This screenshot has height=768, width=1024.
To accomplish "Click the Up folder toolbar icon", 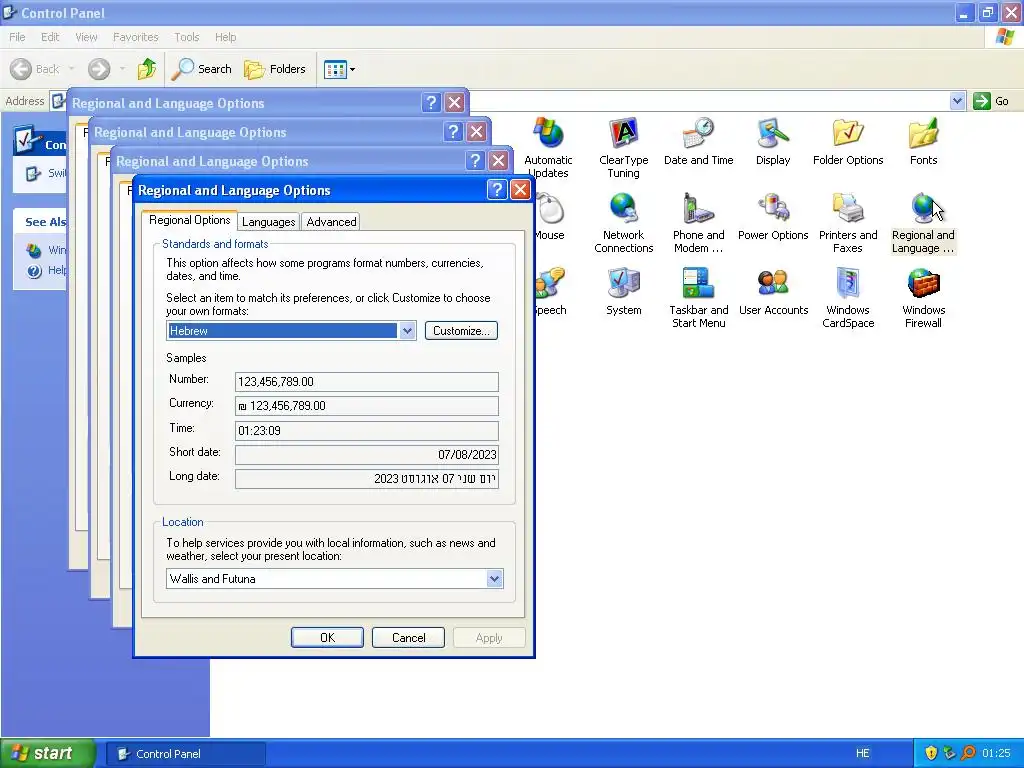I will 147,69.
